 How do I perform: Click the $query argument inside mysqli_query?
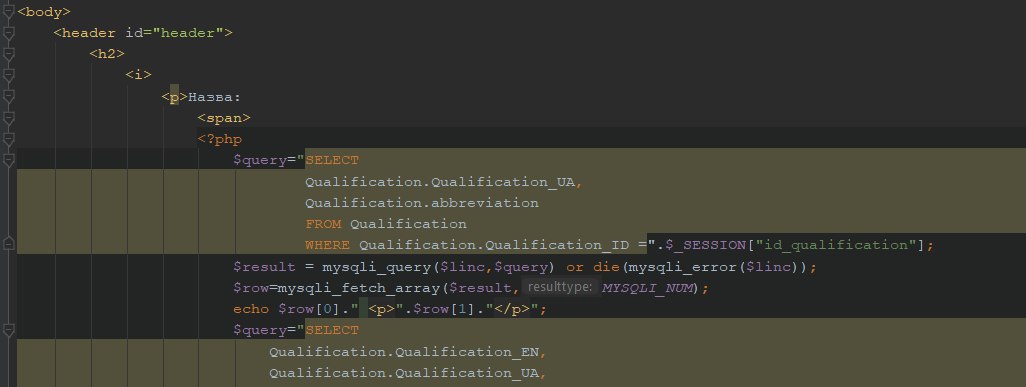pyautogui.click(x=520, y=267)
